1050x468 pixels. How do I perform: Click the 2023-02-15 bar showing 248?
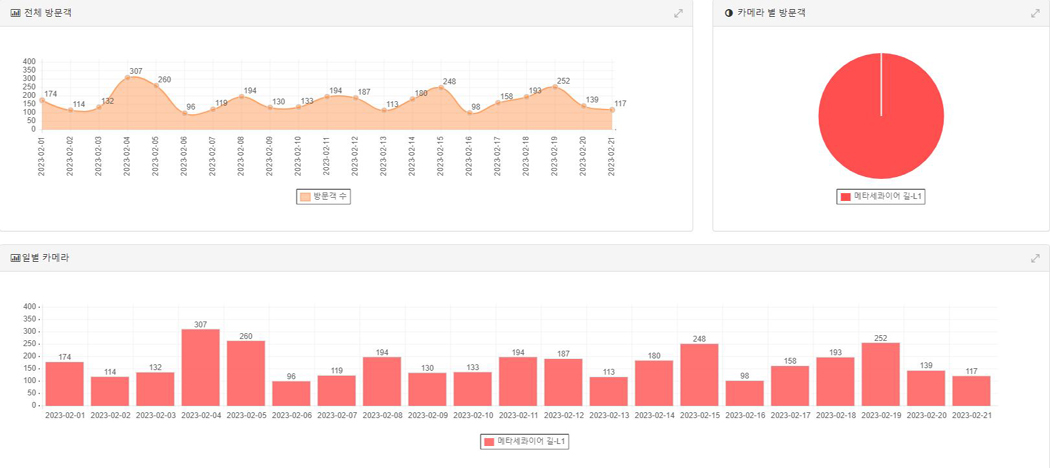click(x=699, y=375)
